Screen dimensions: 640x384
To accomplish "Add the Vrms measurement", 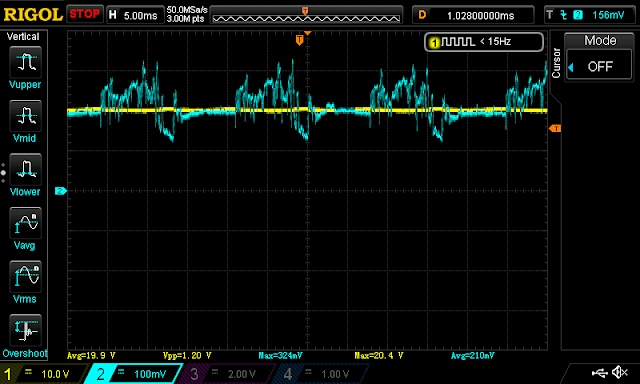I will [25, 277].
